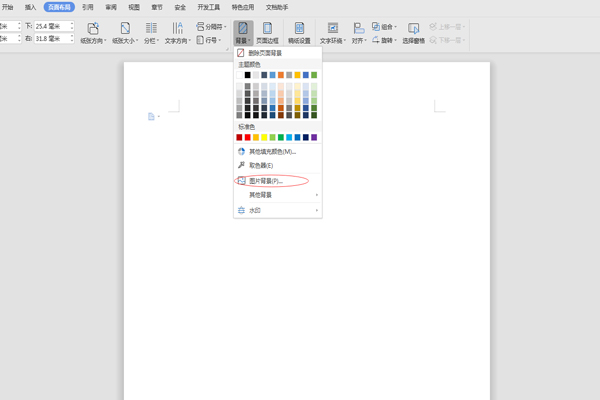Click the 纸张方向 page orientation icon

tap(93, 30)
